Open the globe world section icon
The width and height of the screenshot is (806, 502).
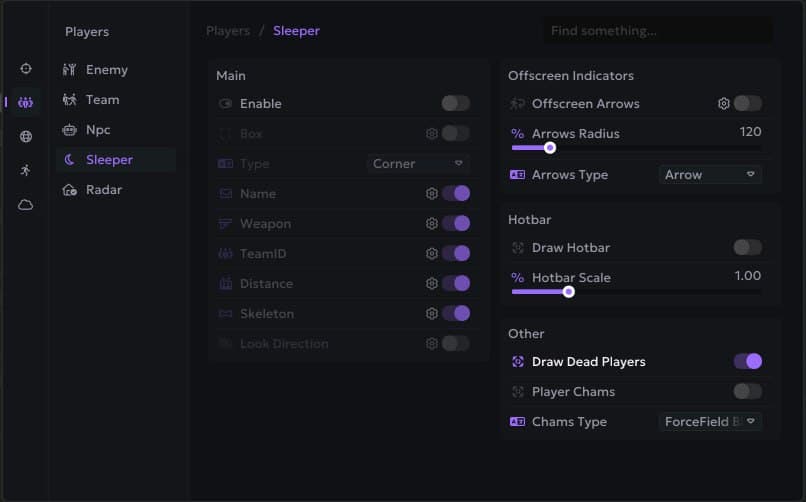(x=26, y=136)
